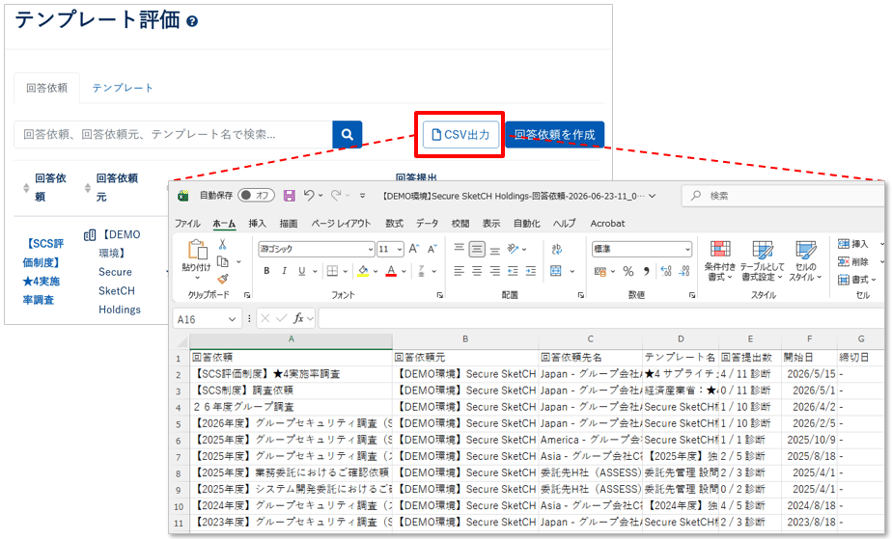Expand the Name Box dropdown A16
Image resolution: width=892 pixels, height=539 pixels.
coord(232,319)
